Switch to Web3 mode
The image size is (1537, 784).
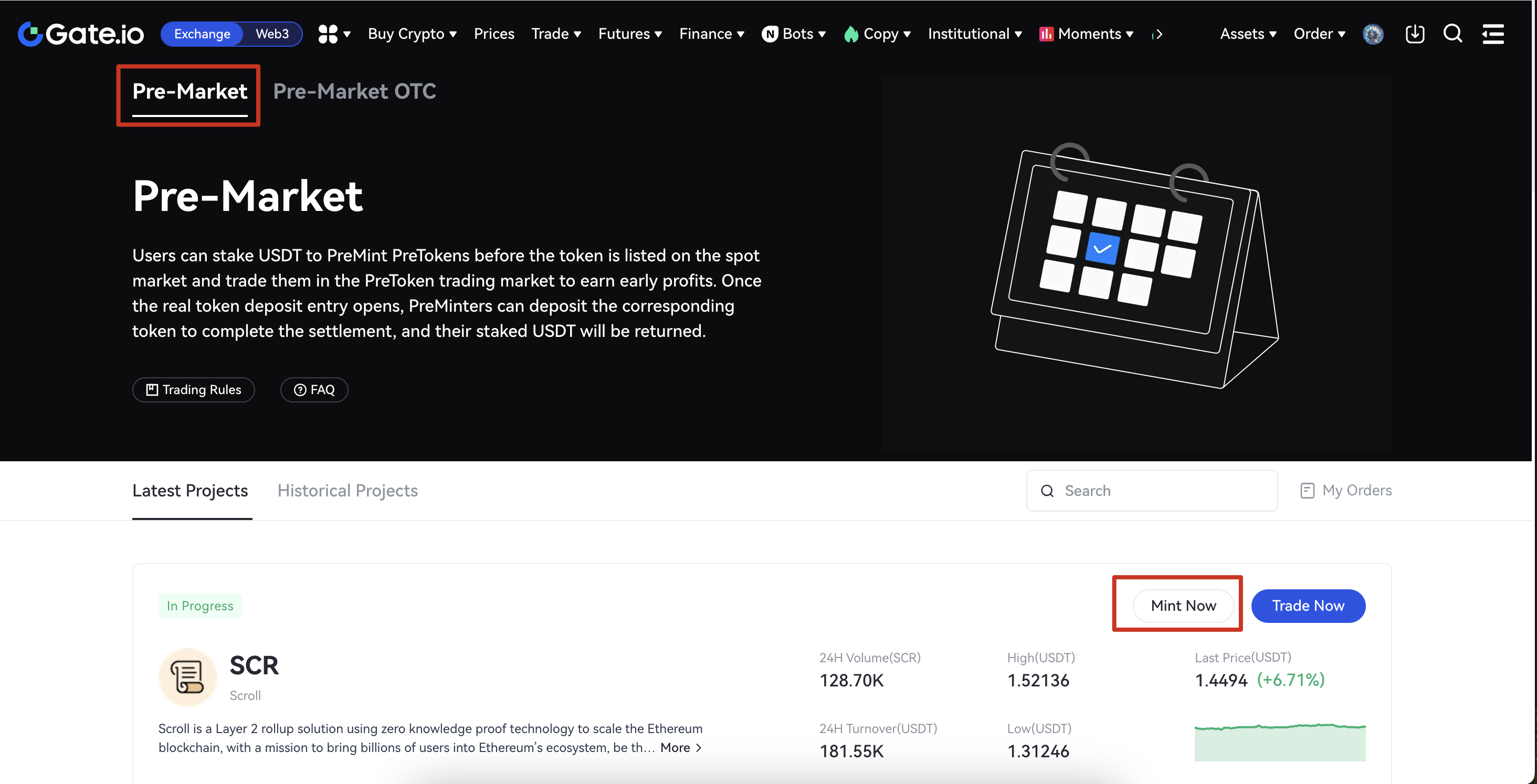tap(272, 34)
